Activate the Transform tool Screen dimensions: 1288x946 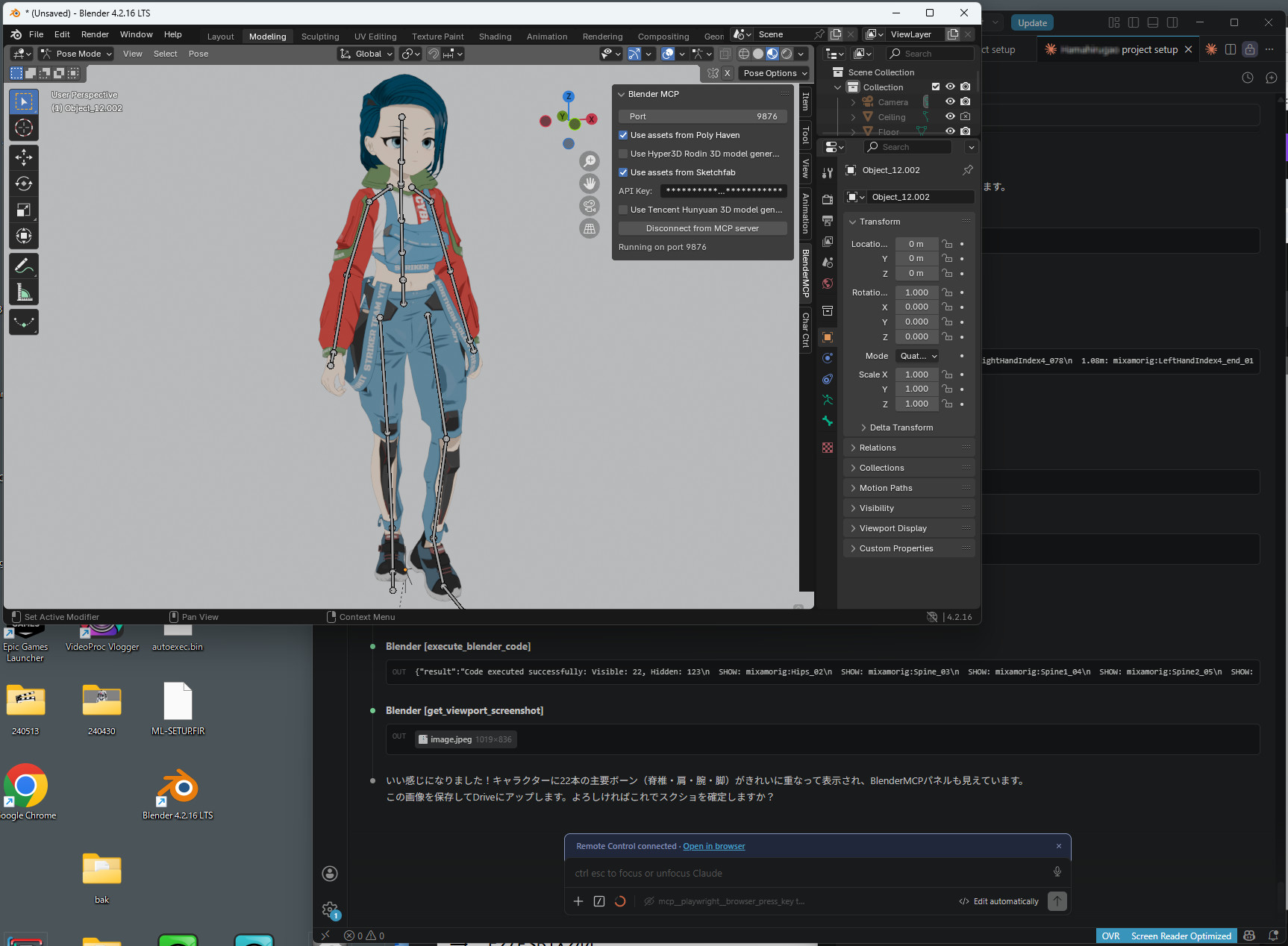point(24,236)
